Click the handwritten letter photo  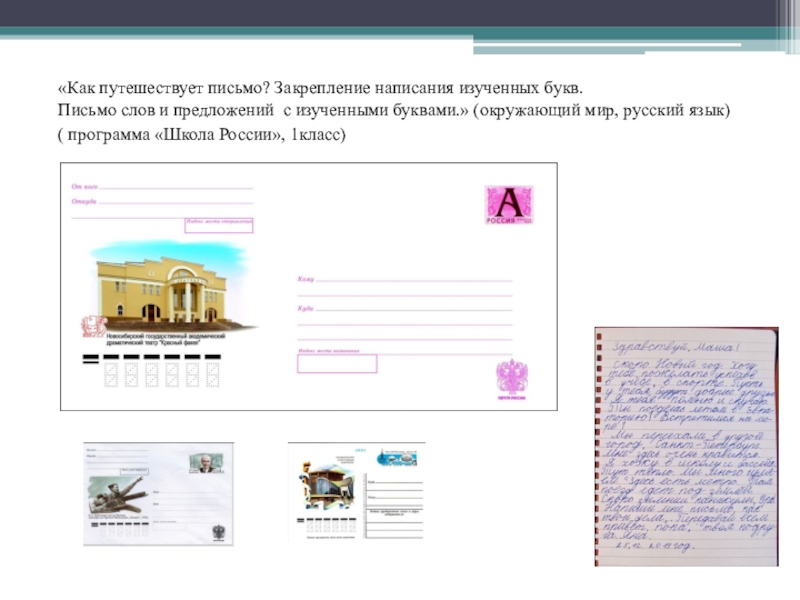click(x=687, y=446)
